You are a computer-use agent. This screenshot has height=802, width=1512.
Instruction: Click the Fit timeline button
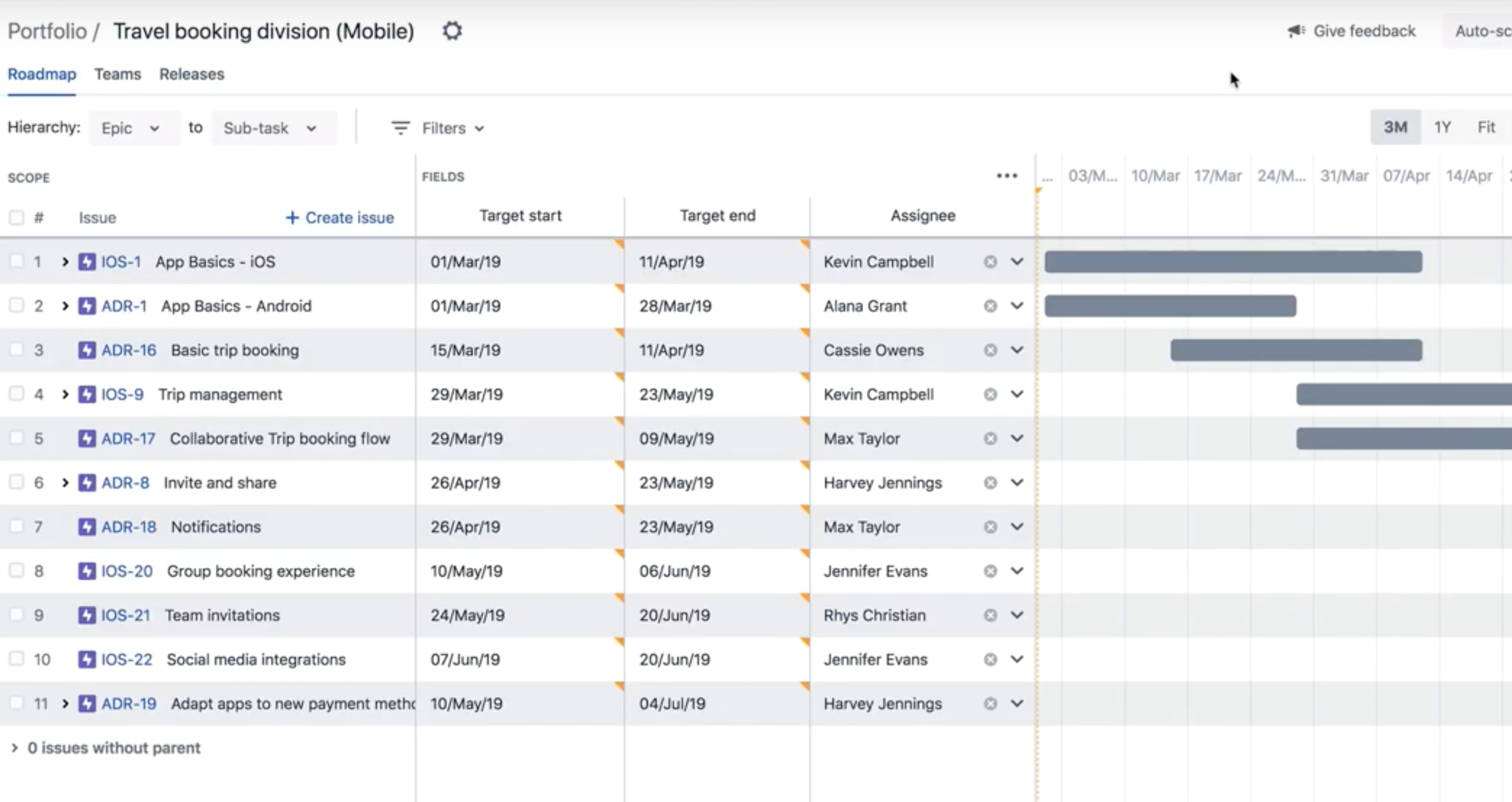(1486, 128)
